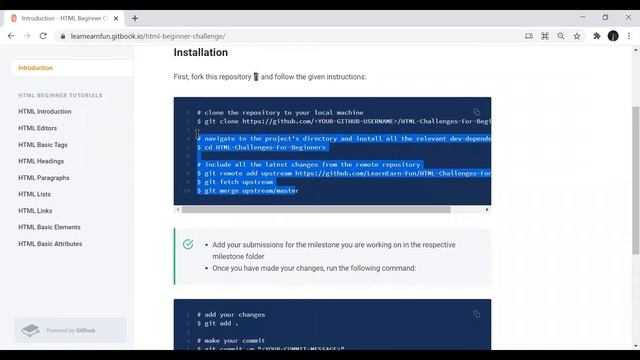640x360 pixels.
Task: Open the HTML Lists page
Action: 34,194
